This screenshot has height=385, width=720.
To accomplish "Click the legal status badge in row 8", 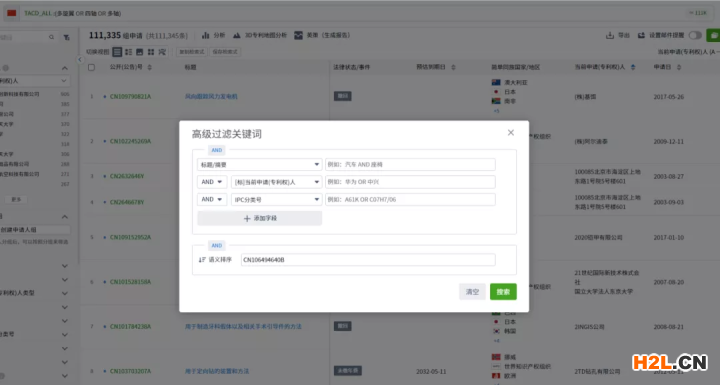I will [x=348, y=371].
